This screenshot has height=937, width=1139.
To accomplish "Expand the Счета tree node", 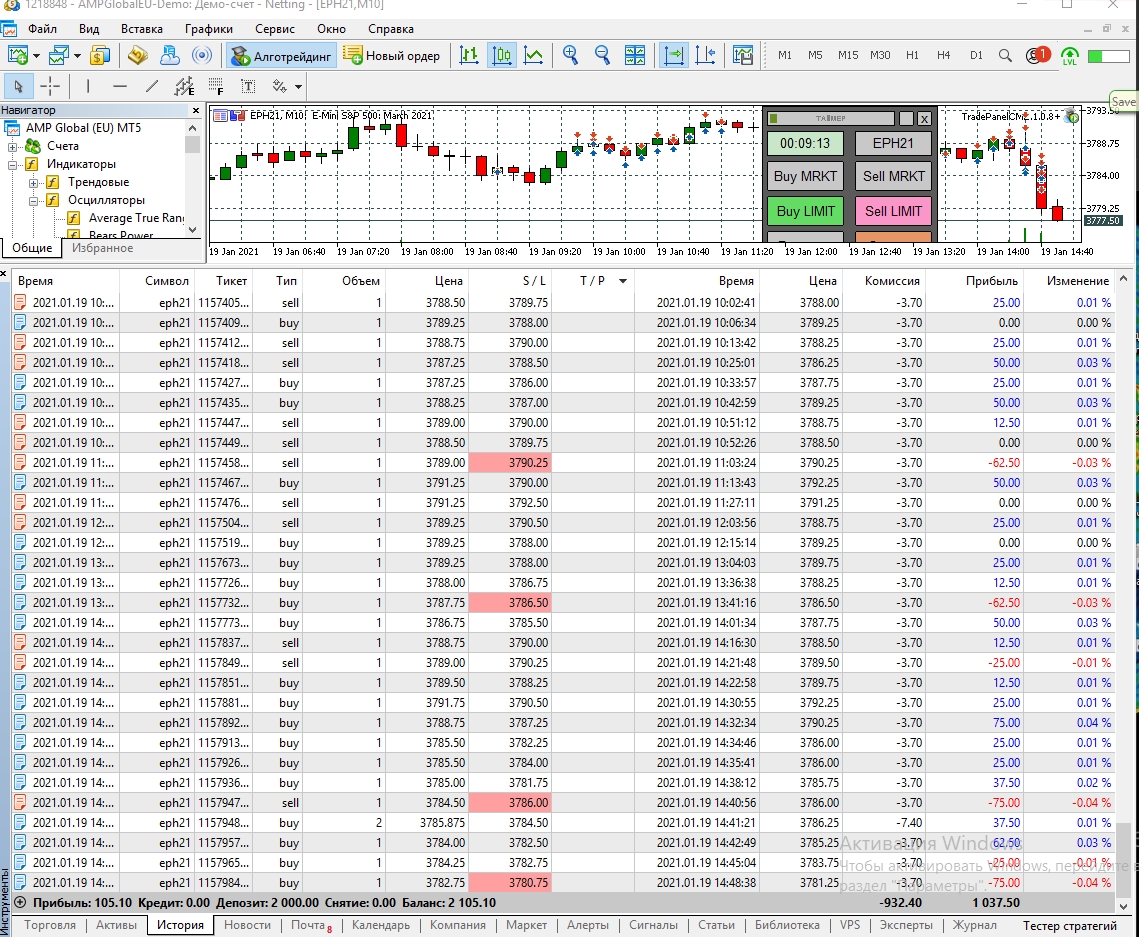I will 14,146.
